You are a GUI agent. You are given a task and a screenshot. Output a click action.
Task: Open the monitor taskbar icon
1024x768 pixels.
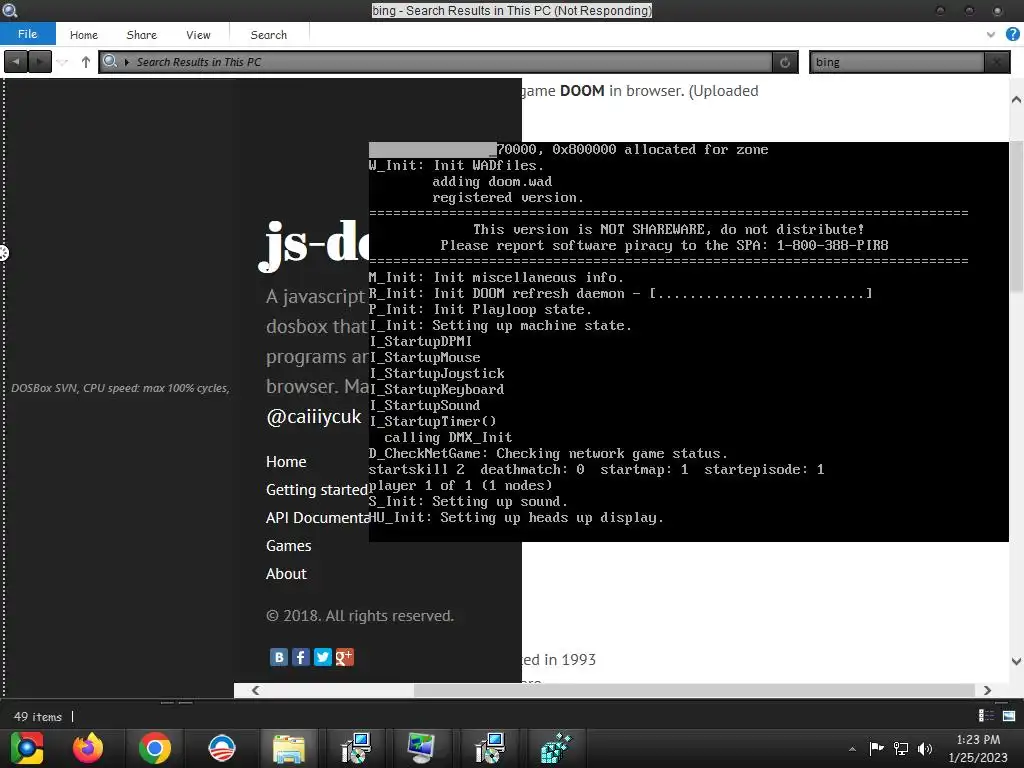[421, 748]
